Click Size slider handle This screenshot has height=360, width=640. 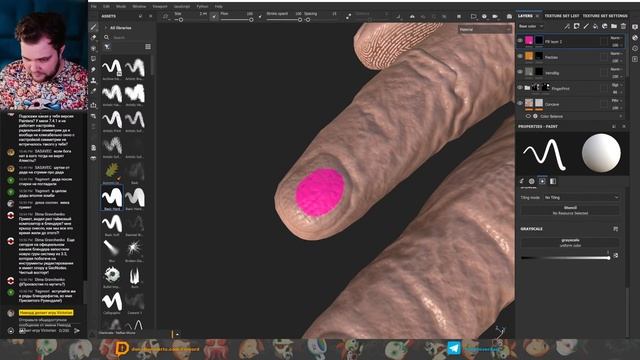[x=181, y=20]
